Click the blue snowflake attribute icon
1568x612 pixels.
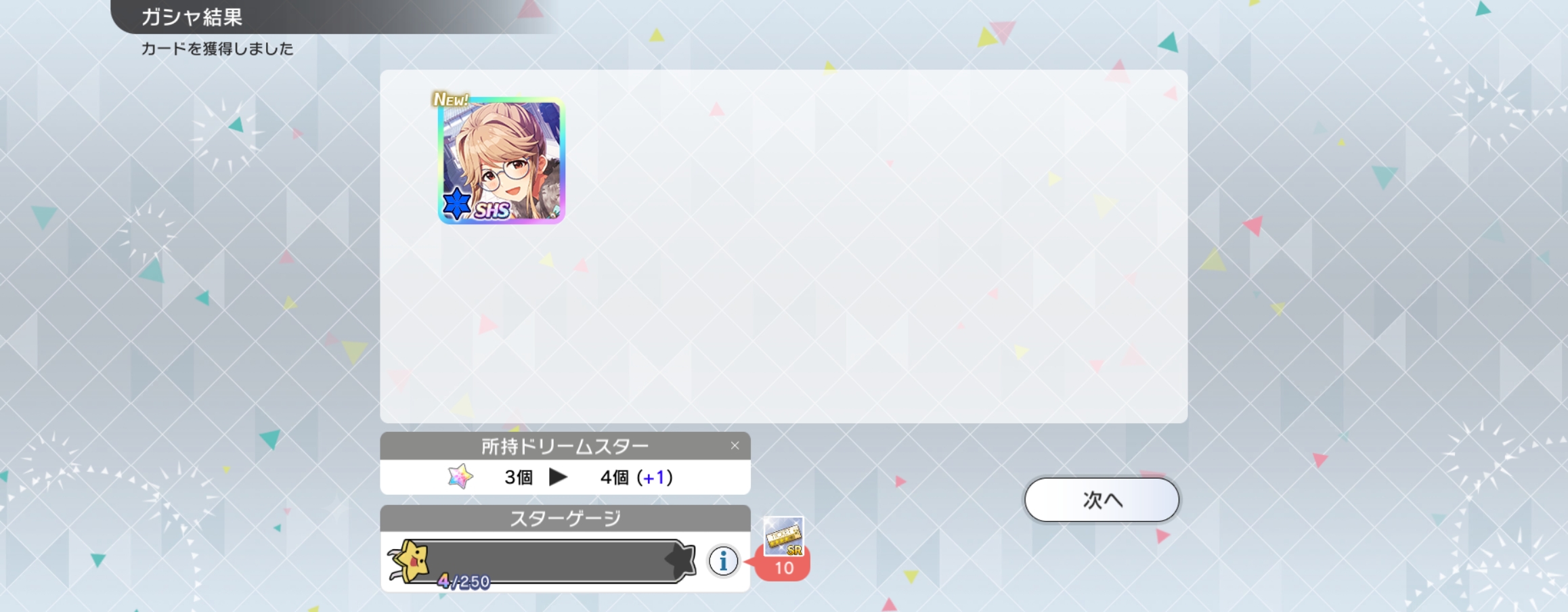point(457,203)
